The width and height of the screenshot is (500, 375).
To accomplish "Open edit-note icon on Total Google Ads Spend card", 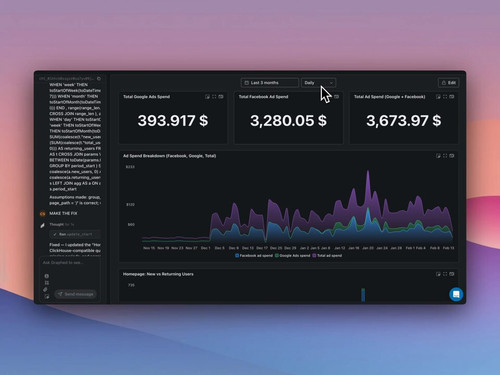I will point(207,97).
